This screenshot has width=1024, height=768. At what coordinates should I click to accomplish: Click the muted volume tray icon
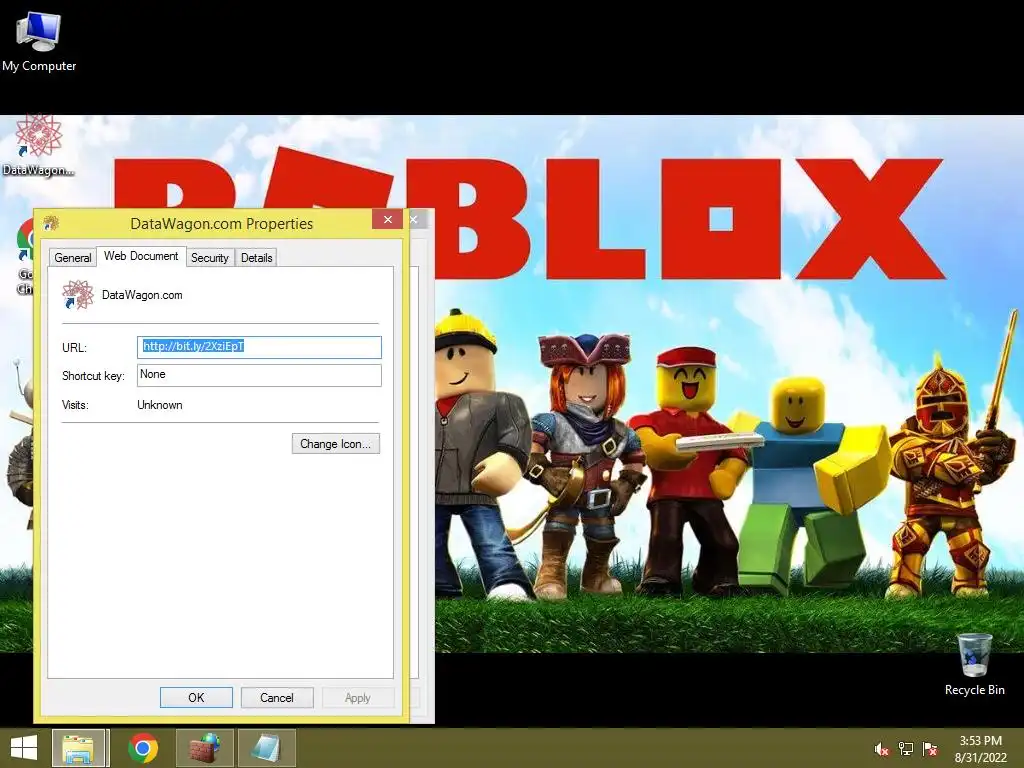882,749
